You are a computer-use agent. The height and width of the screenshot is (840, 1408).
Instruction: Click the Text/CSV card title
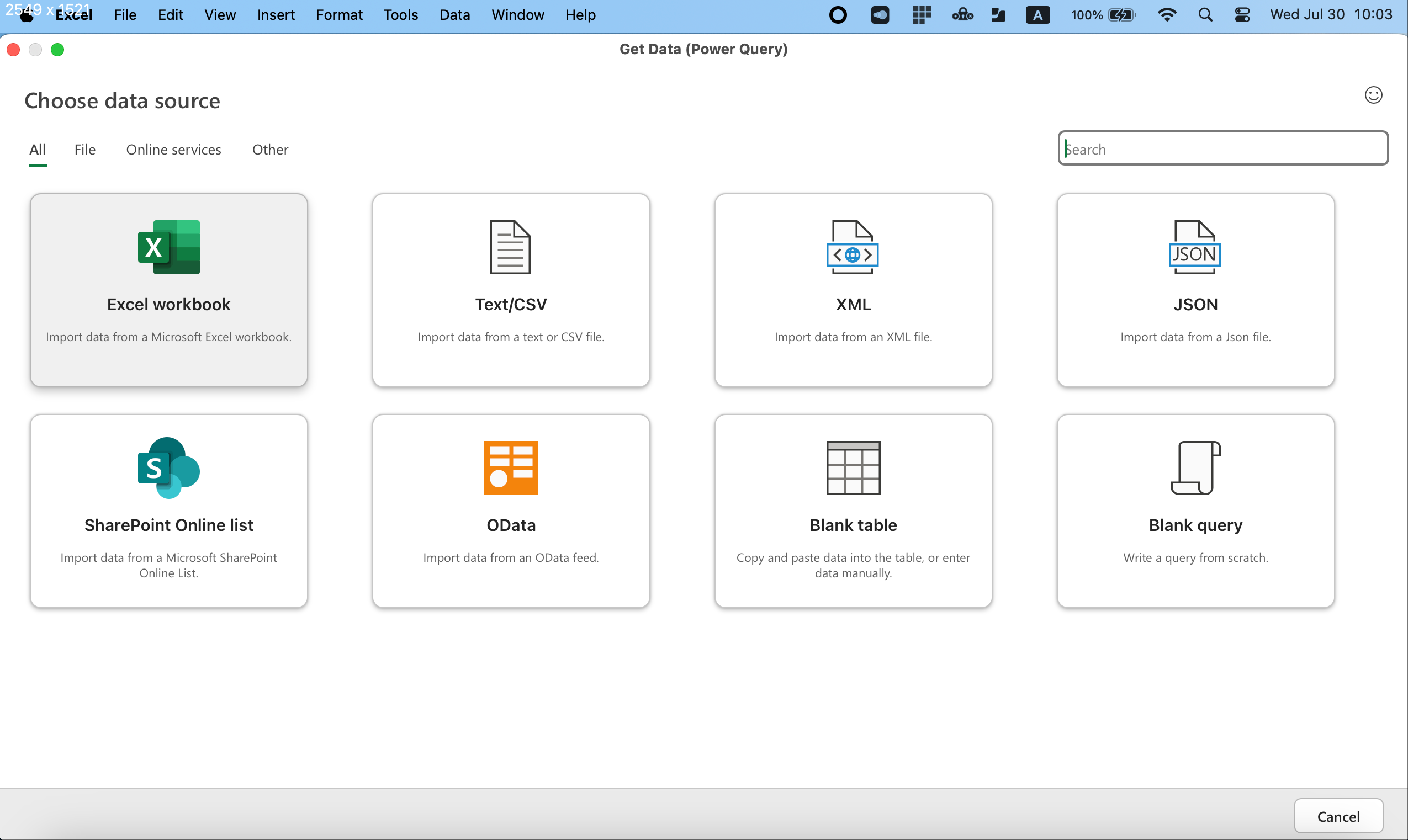511,305
